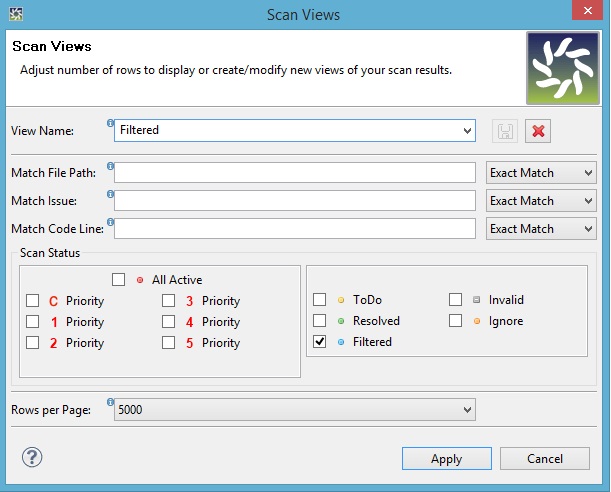Open Exact Match dropdown for Match File Path
This screenshot has width=611, height=492.
(541, 173)
